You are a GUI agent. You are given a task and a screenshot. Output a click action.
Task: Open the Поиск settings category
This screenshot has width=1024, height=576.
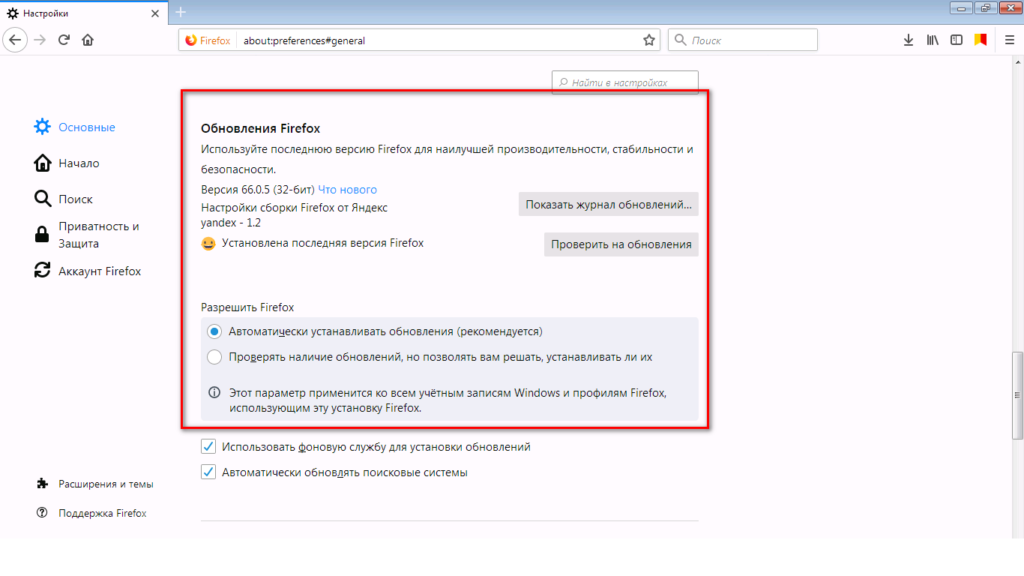(x=63, y=199)
